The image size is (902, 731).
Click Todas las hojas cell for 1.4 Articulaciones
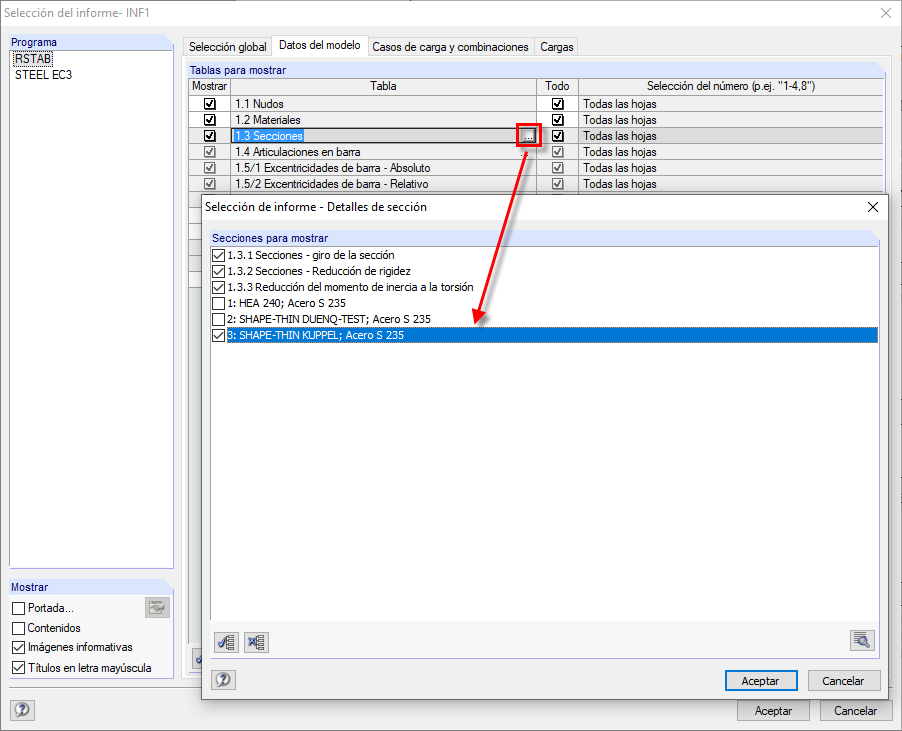coord(731,152)
